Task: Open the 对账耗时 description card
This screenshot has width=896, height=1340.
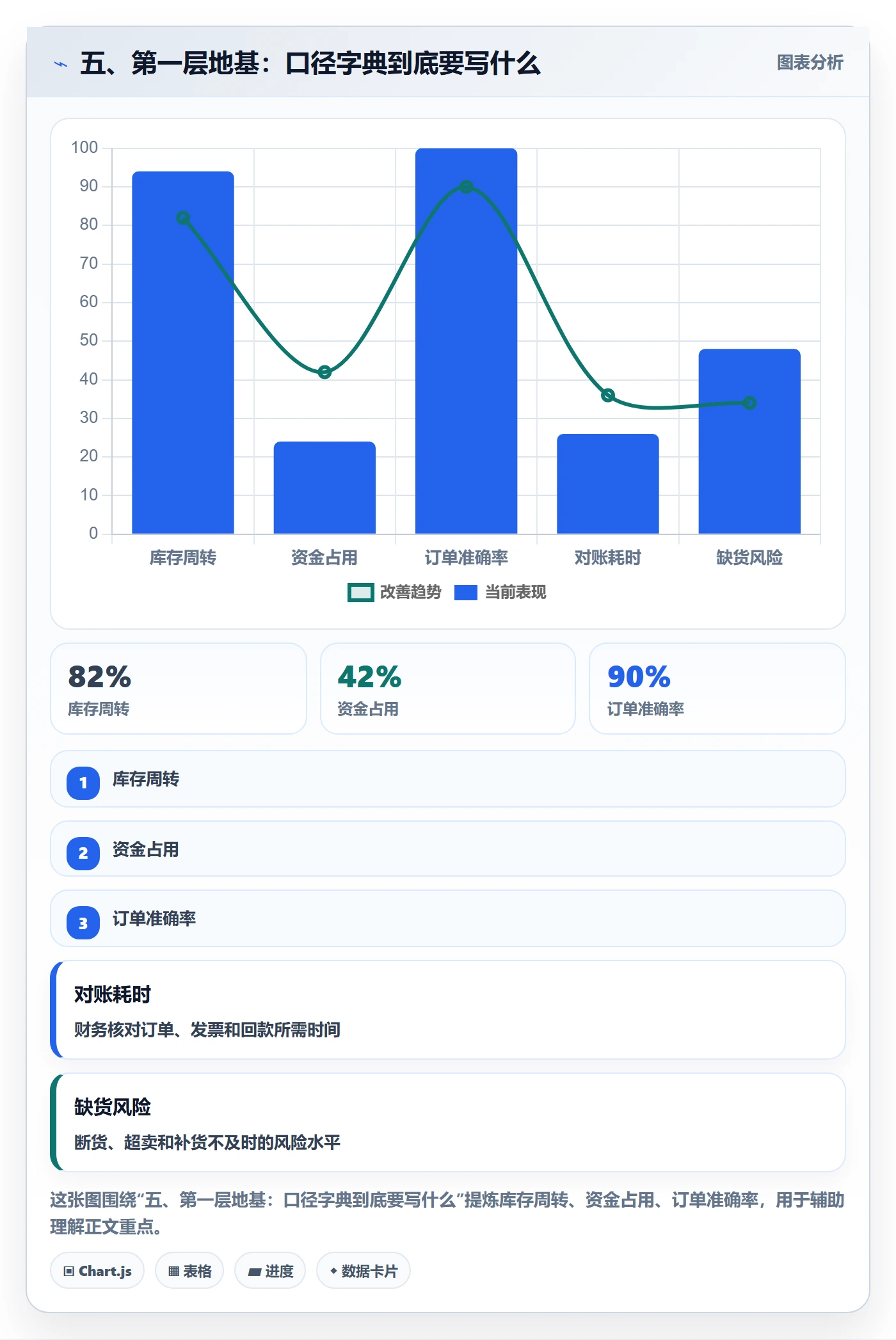Action: (448, 1010)
